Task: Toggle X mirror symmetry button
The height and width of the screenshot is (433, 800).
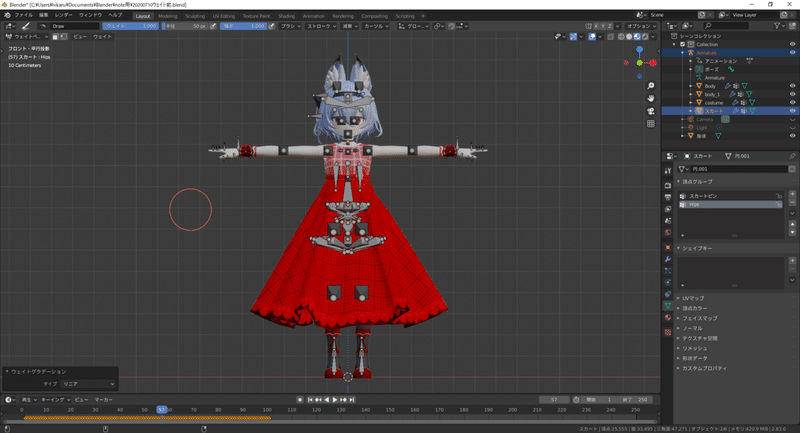Action: [x=596, y=26]
